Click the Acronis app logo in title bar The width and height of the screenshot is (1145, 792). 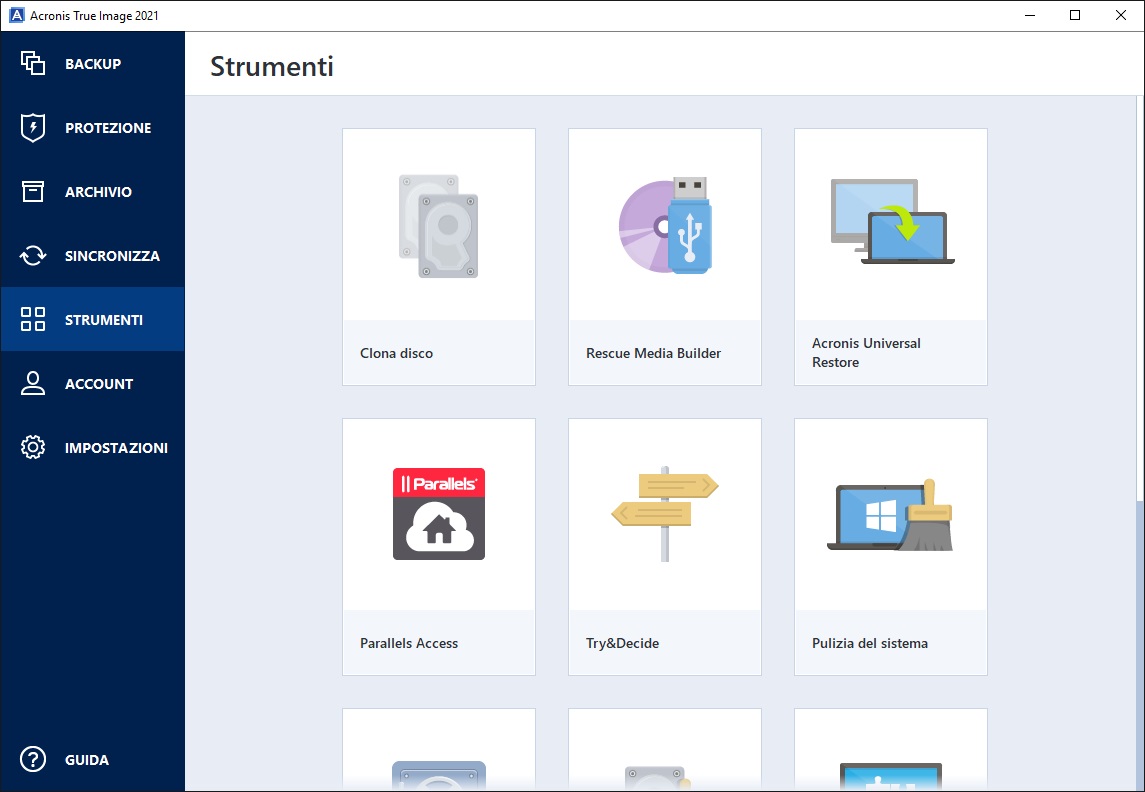(x=16, y=15)
